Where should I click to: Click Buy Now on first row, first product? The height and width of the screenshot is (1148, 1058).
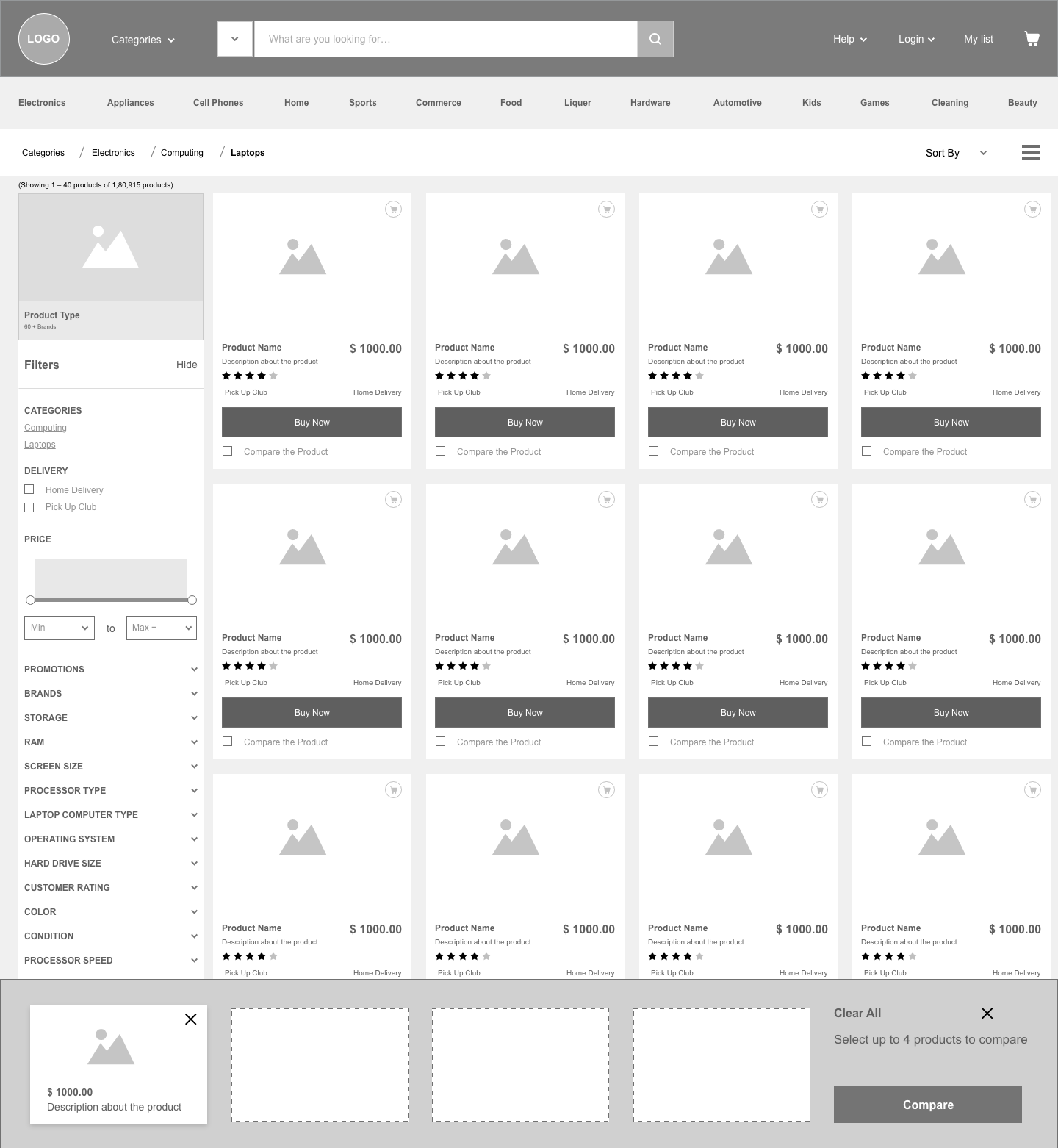312,423
